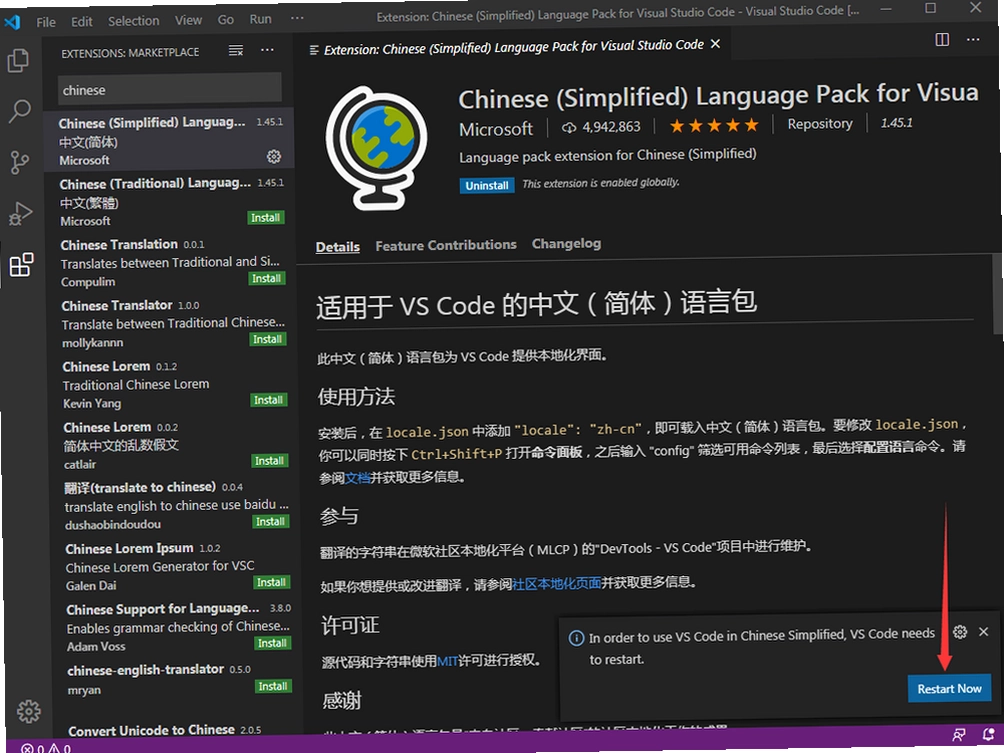The image size is (1004, 753).
Task: Open the File menu
Action: 46,22
